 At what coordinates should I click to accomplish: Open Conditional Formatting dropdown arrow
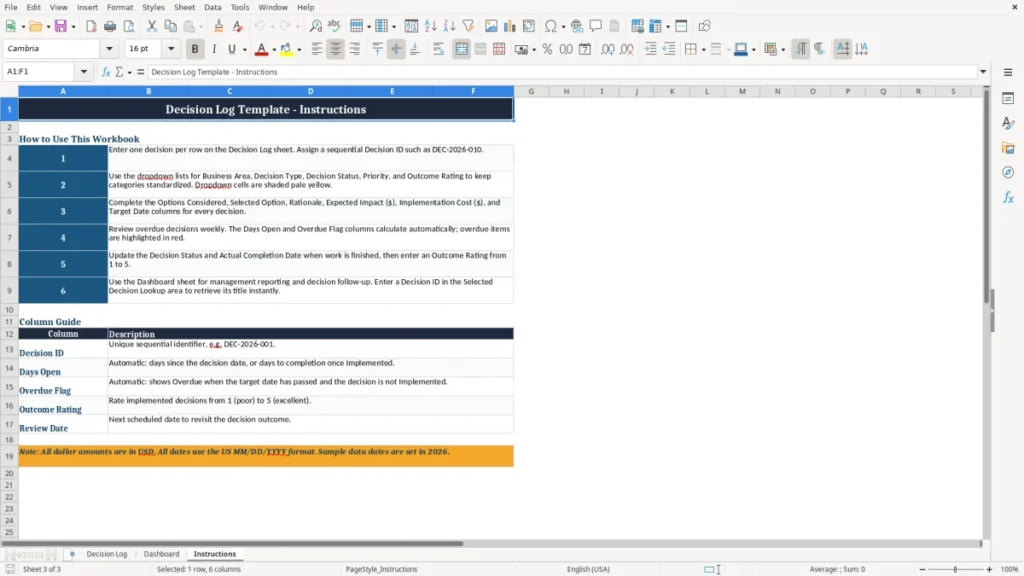click(x=783, y=50)
